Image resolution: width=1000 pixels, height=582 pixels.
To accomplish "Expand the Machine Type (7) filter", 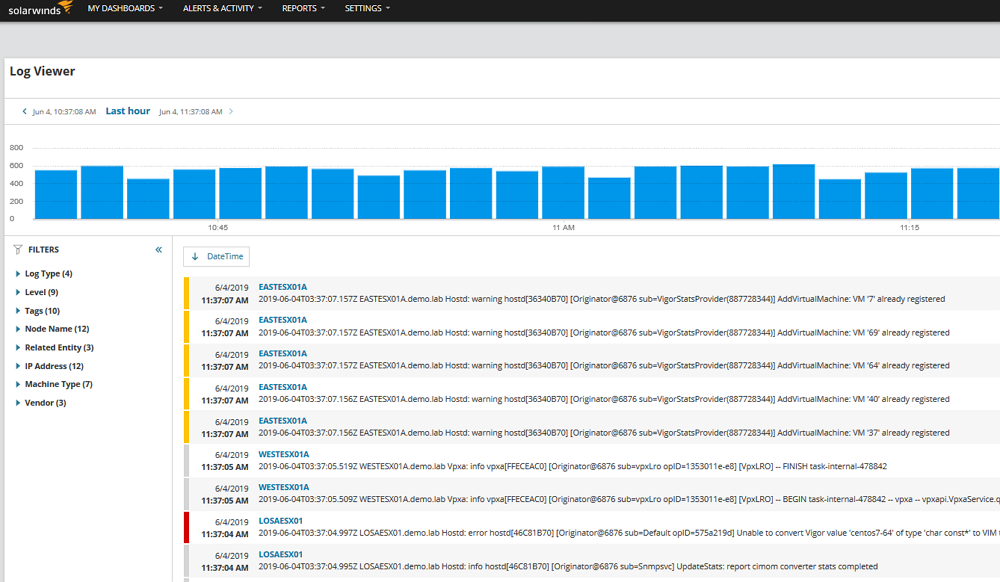I will [54, 384].
